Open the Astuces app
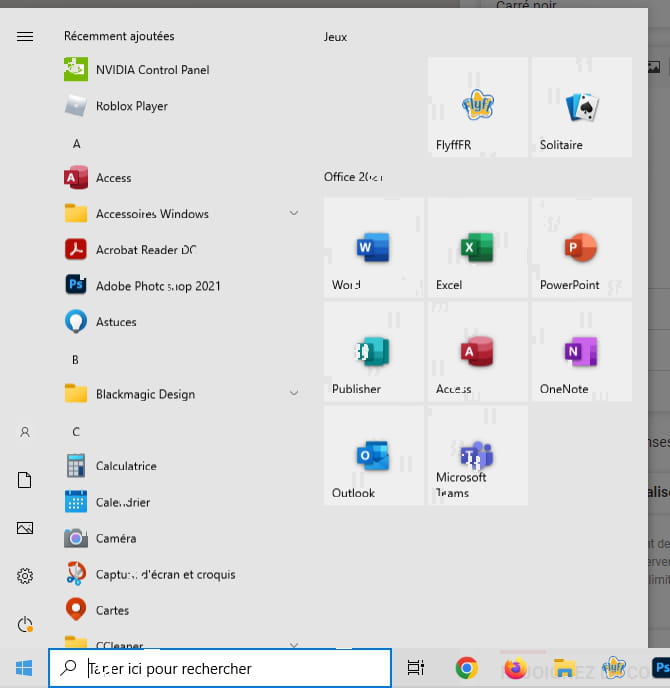 coord(182,322)
